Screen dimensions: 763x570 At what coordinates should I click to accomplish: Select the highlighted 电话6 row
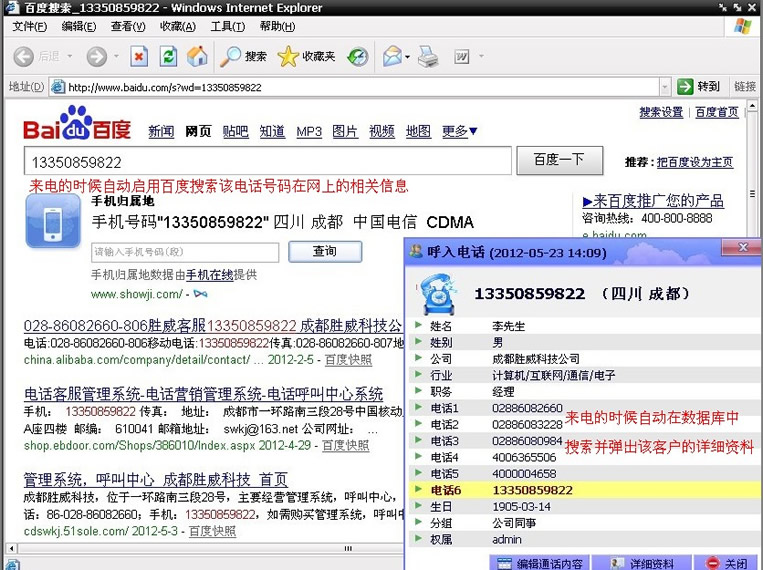coord(584,490)
